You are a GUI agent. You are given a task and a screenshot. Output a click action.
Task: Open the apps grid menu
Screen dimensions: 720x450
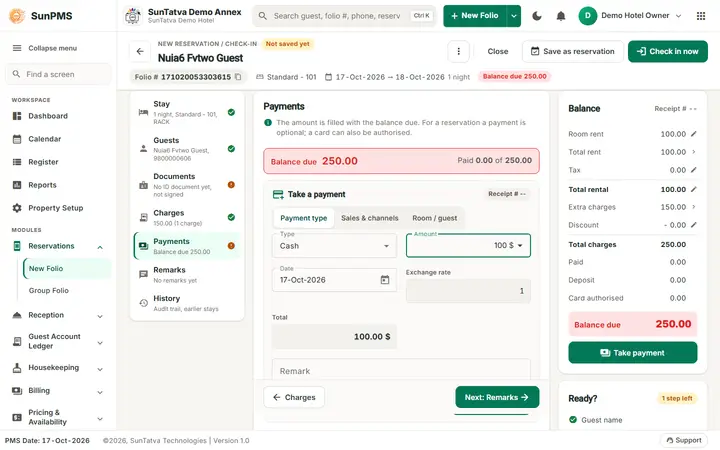point(701,16)
